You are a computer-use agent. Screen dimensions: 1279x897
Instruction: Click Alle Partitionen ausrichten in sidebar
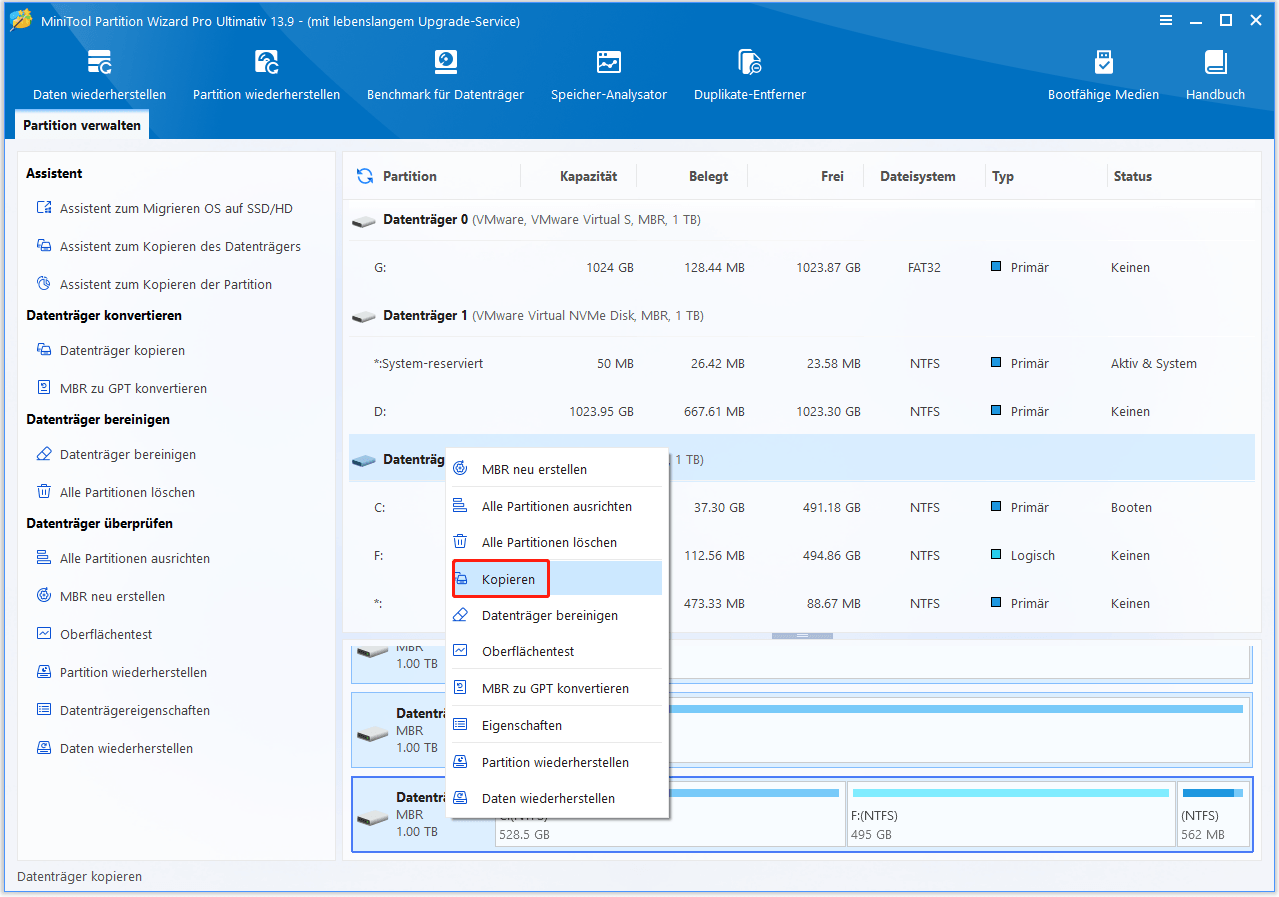123,558
